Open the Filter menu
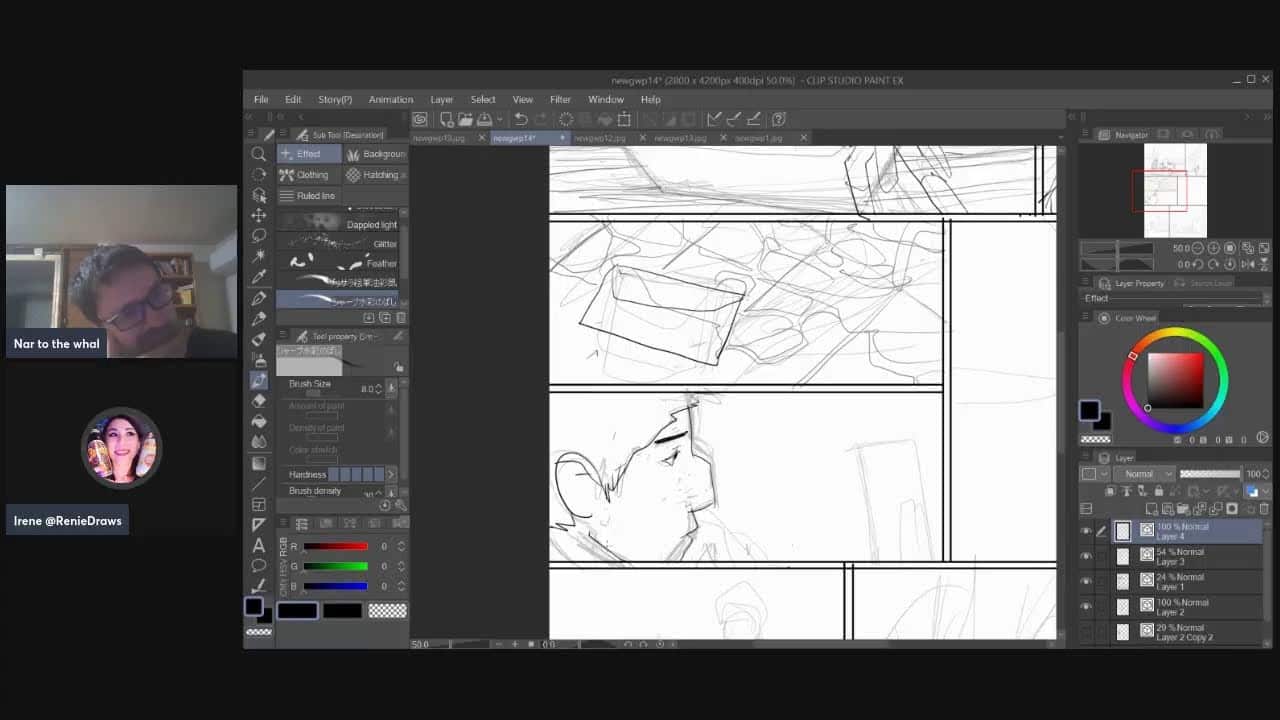Viewport: 1280px width, 720px height. coord(560,100)
